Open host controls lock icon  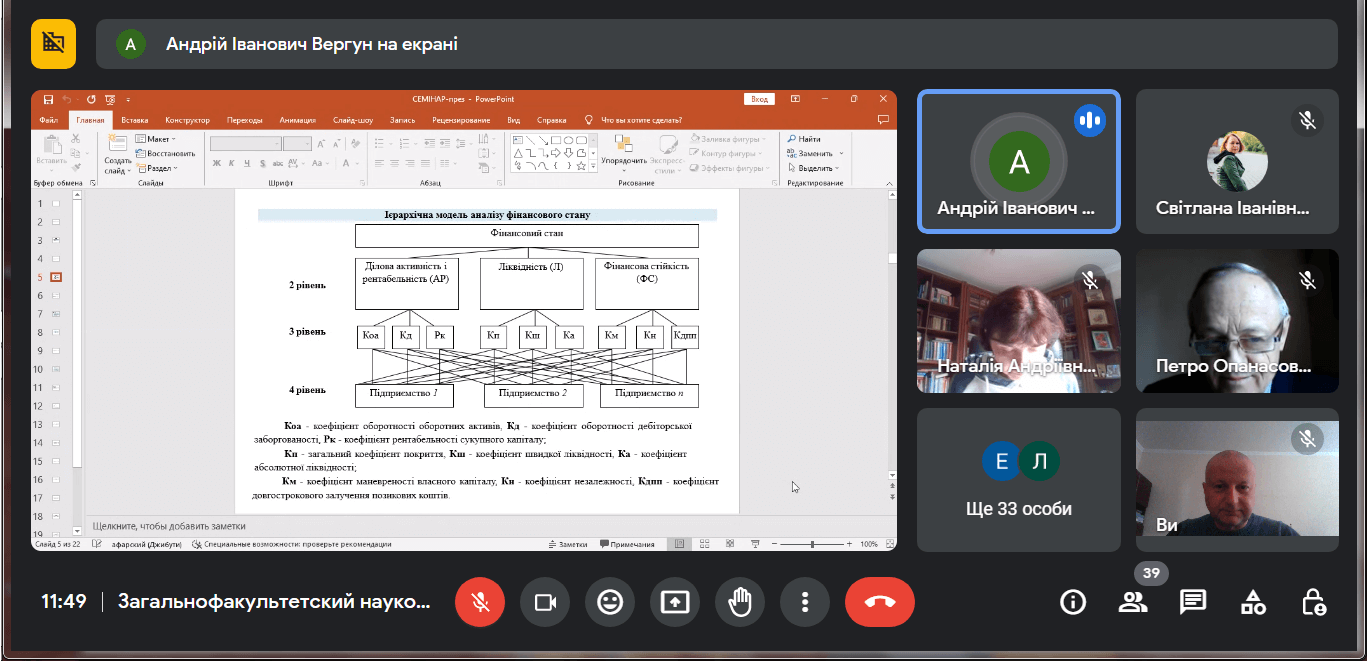[1313, 602]
